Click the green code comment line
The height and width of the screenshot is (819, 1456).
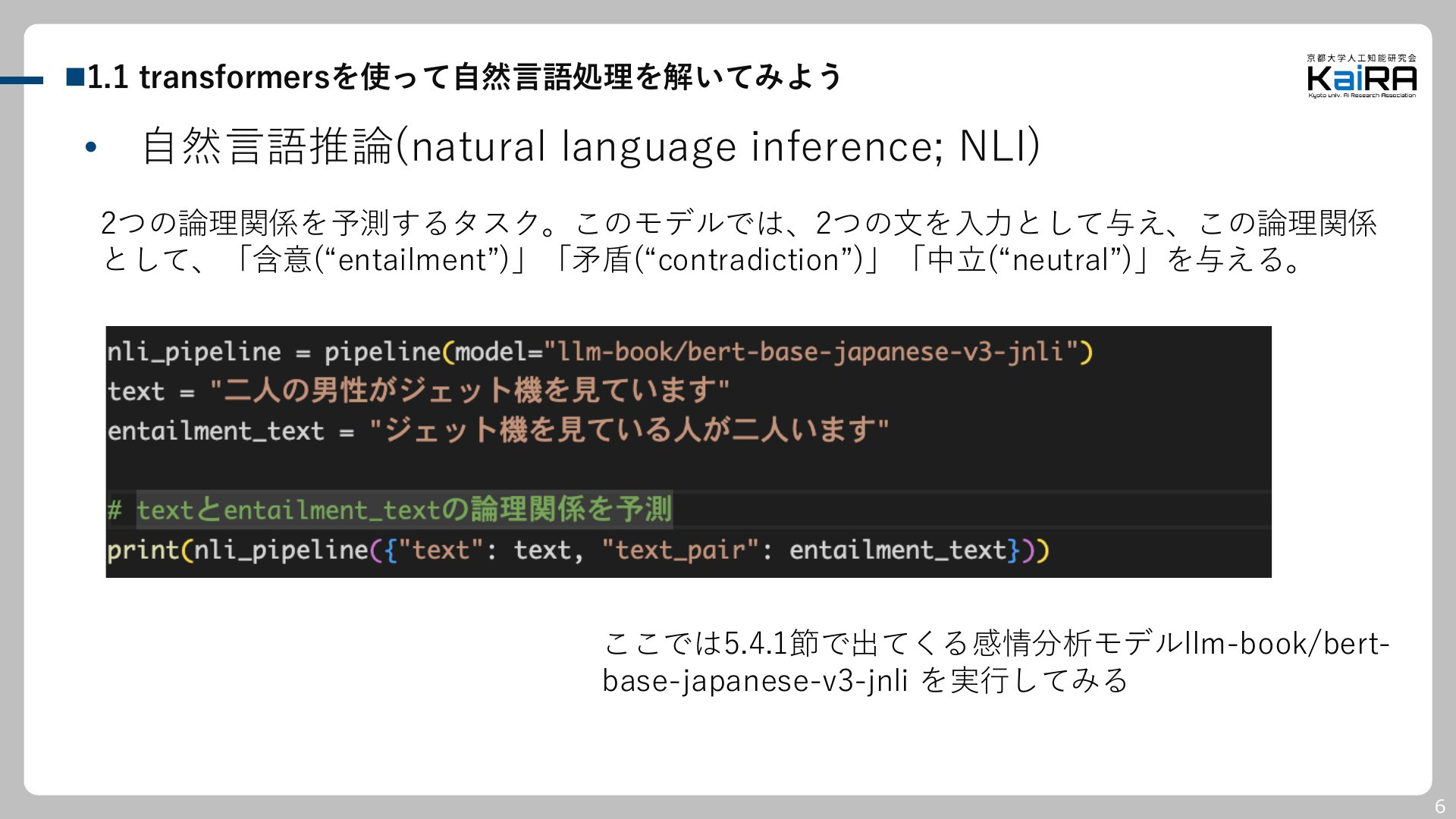(x=390, y=509)
